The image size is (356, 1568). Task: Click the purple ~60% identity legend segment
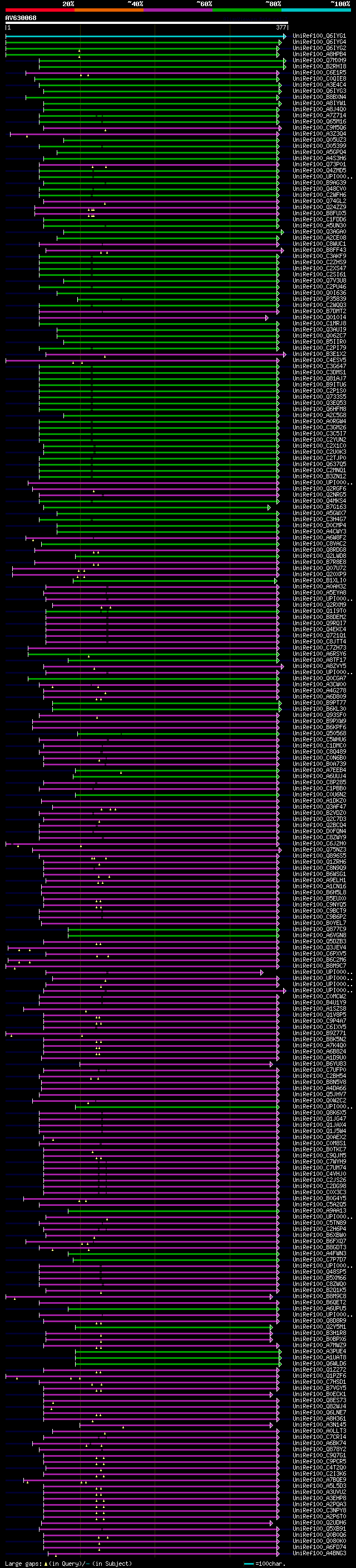(x=177, y=11)
